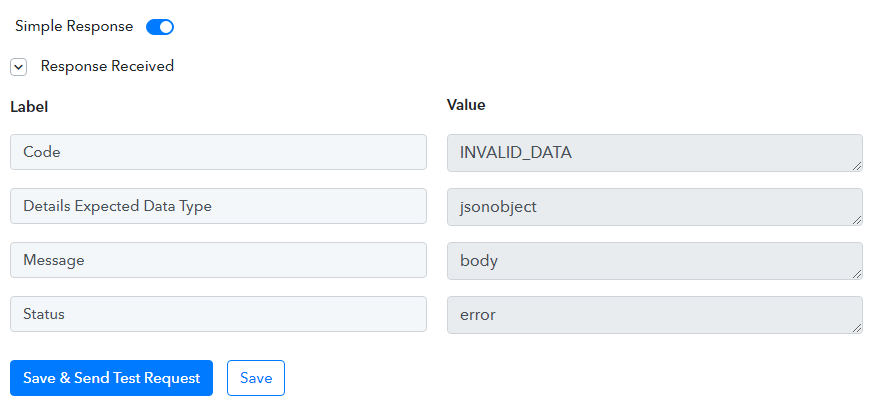
Task: Click the Response Received heading text
Action: 107,66
